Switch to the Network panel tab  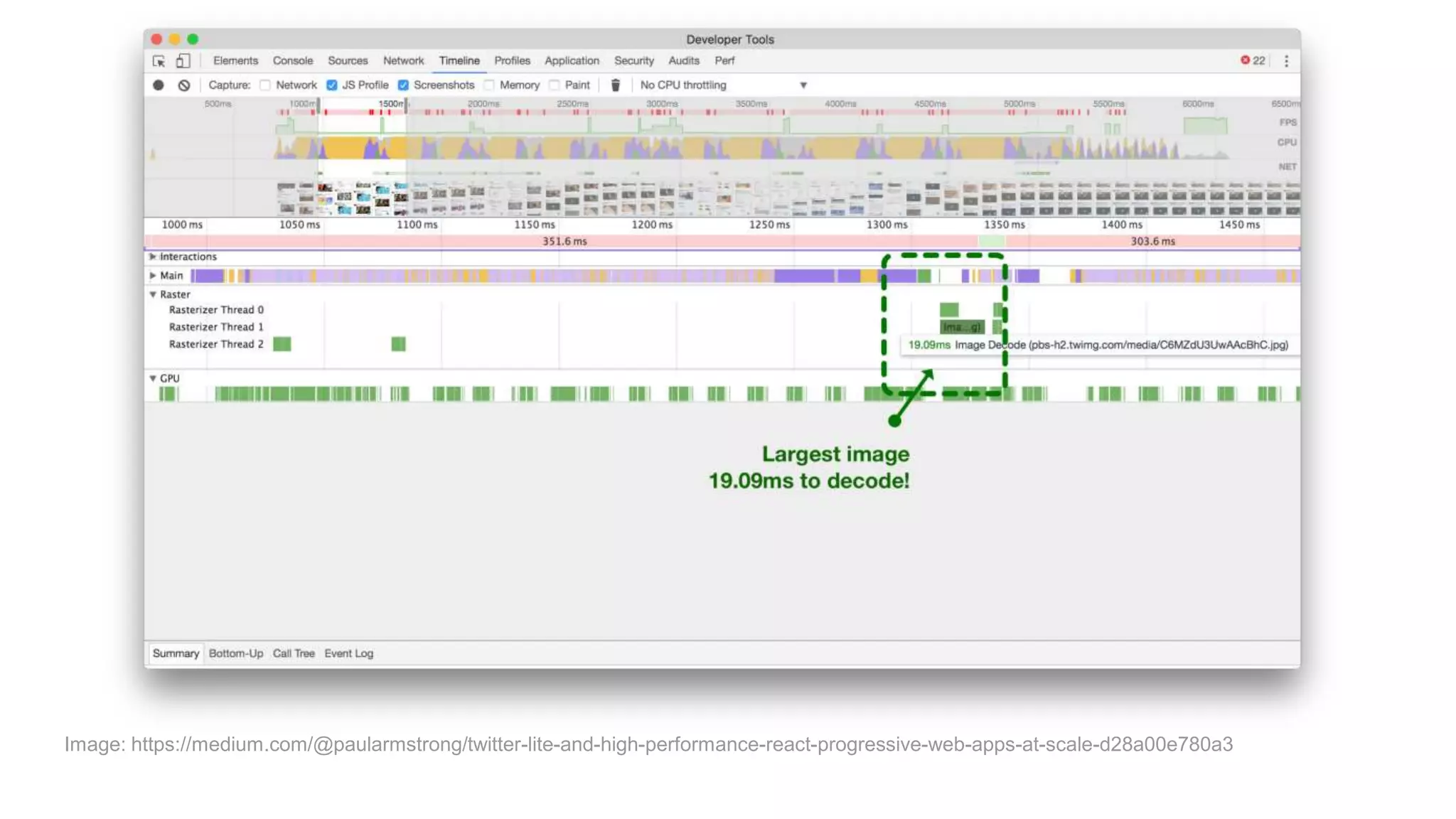point(403,60)
